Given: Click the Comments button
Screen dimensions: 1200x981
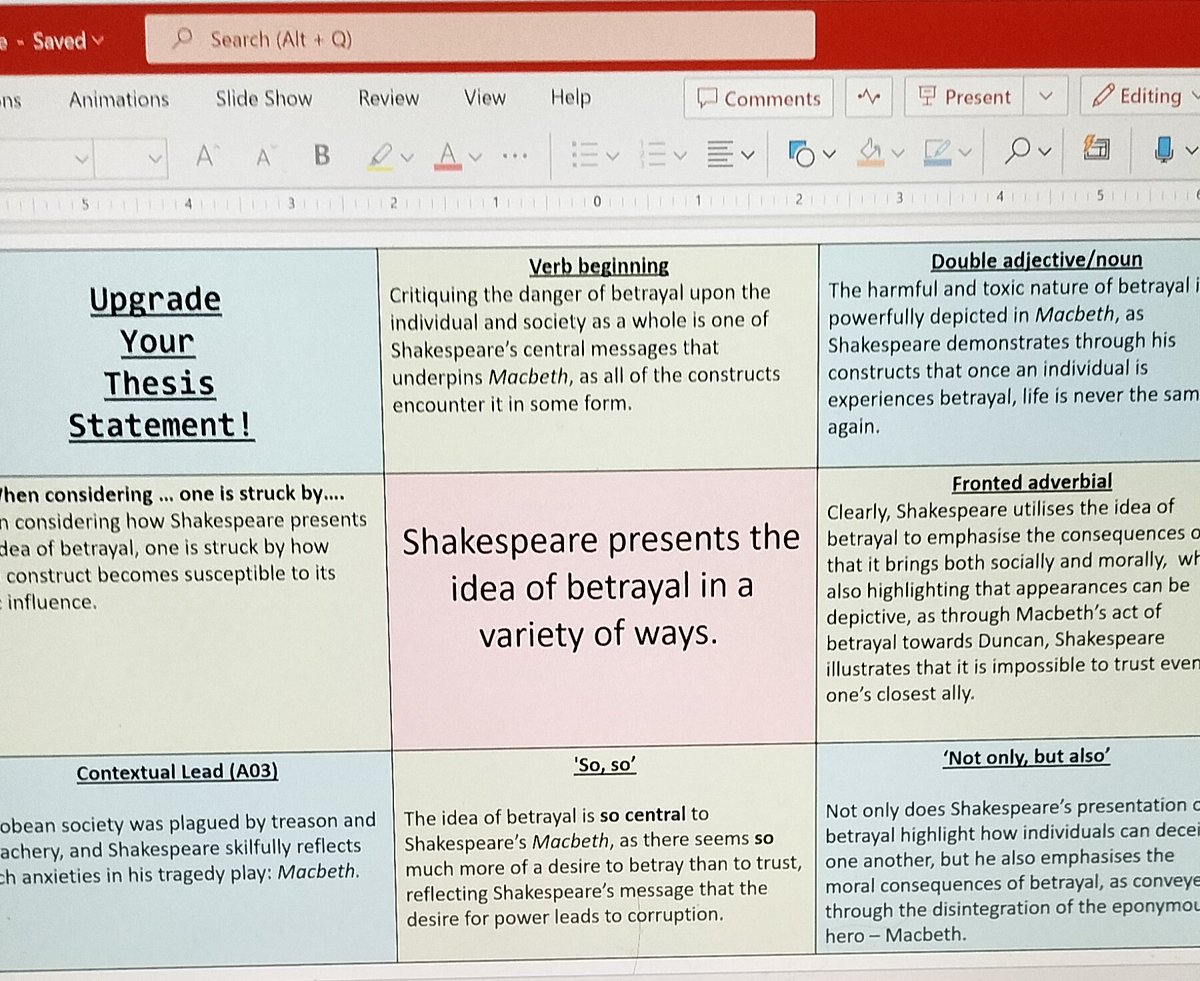Looking at the screenshot, I should 759,98.
